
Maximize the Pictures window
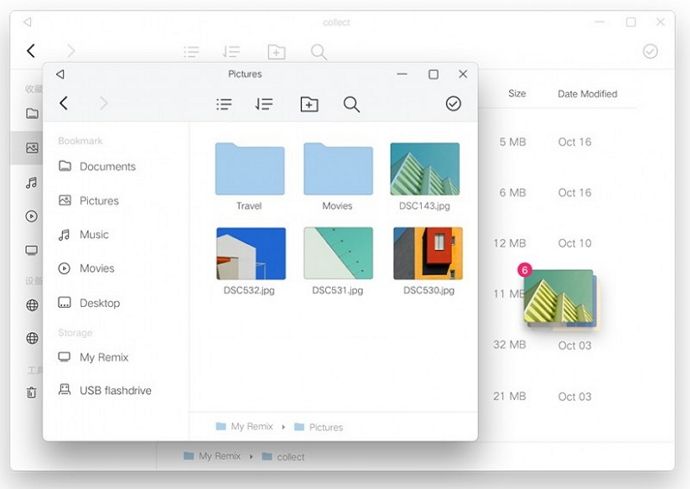tap(433, 74)
